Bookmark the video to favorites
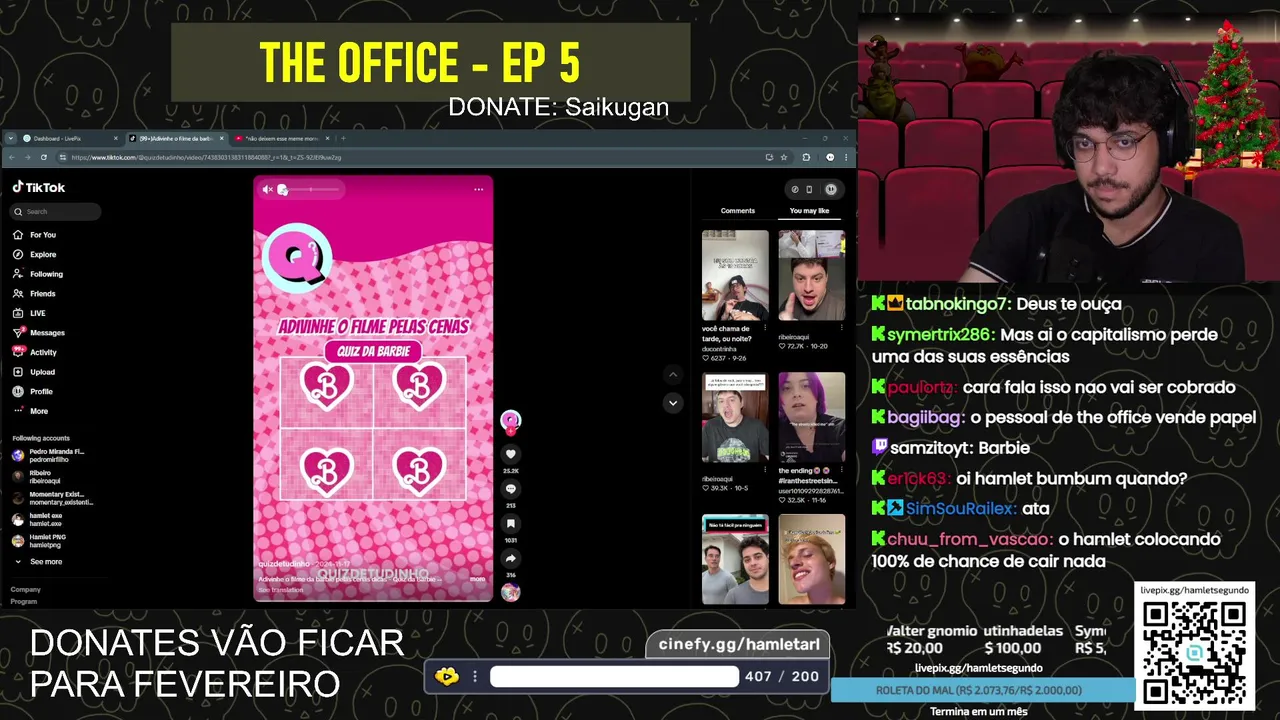The width and height of the screenshot is (1280, 720). click(510, 523)
